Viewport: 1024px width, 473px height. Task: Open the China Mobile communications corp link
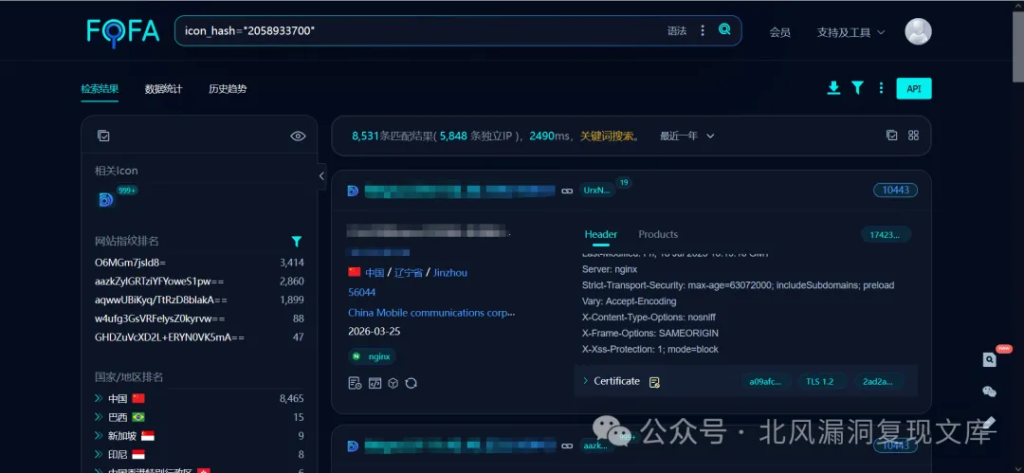(431, 313)
